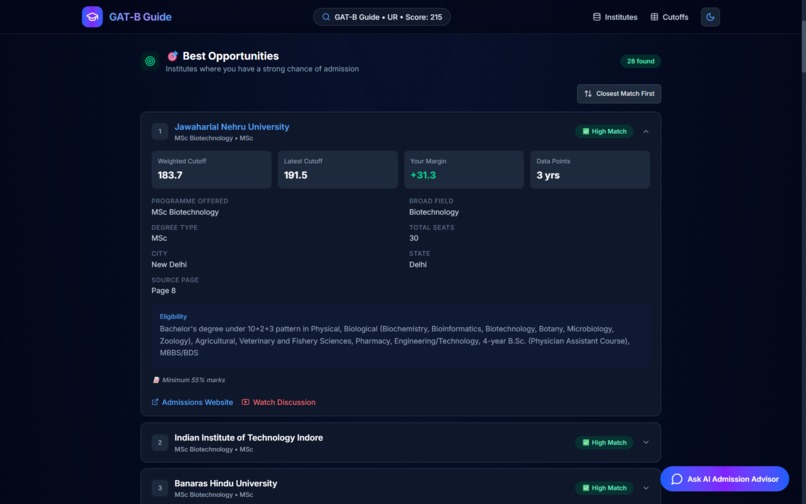The image size is (806, 504).
Task: Click checkmark icon in Banaras Hindu badge
Action: click(585, 488)
